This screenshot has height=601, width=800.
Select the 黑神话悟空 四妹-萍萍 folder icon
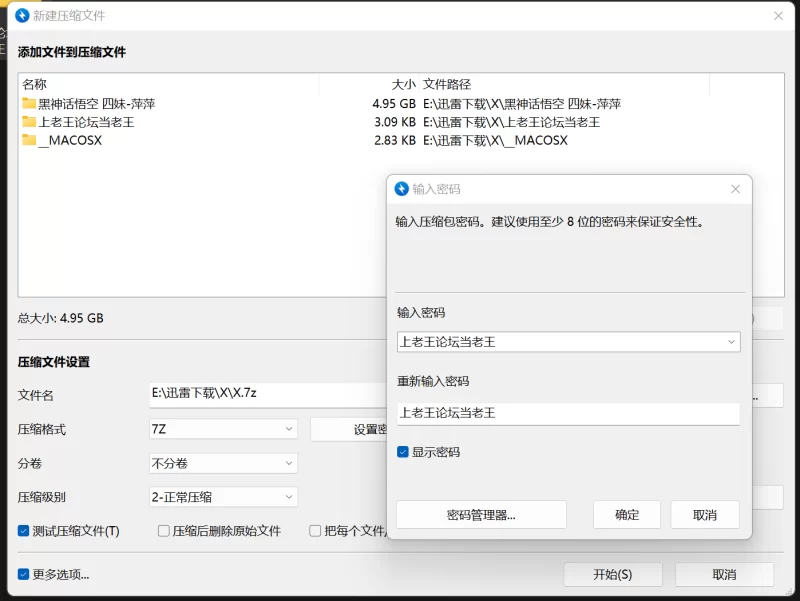[x=29, y=104]
